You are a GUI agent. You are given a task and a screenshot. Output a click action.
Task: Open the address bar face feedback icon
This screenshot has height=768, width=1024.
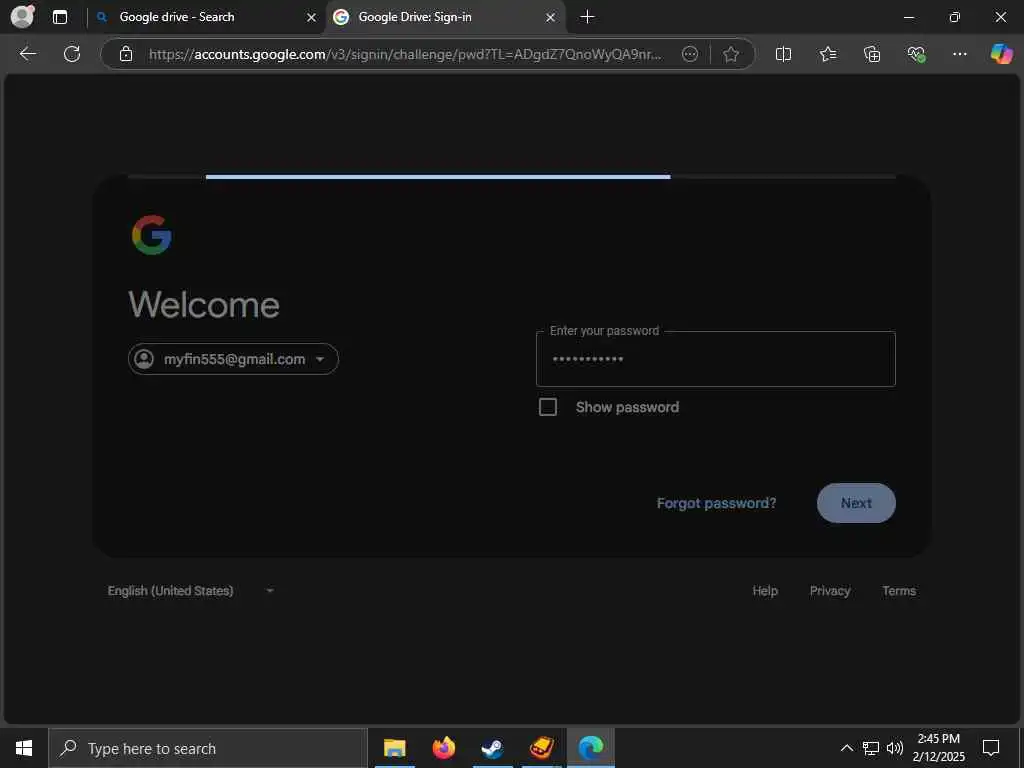coord(690,54)
